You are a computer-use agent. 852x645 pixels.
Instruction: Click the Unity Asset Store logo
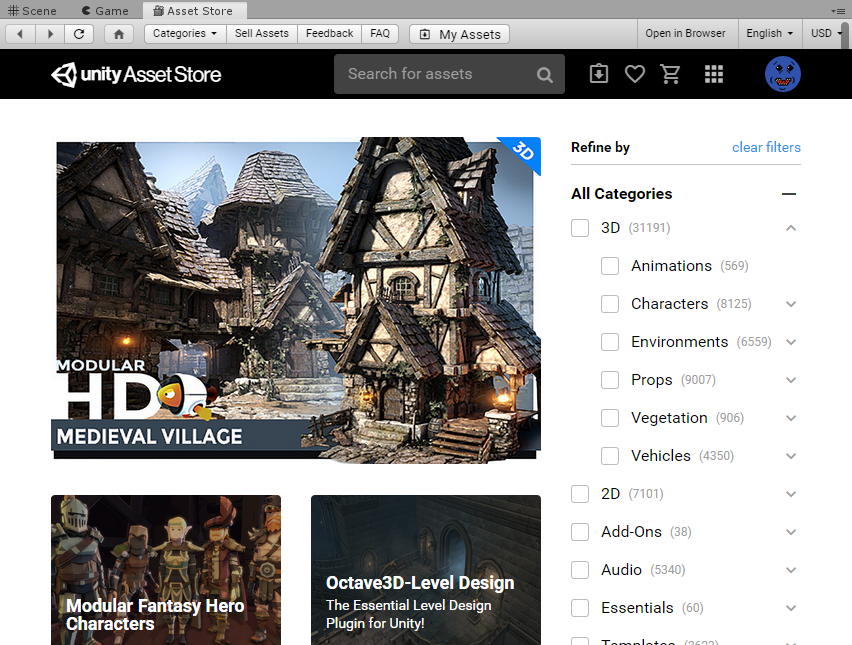(x=136, y=74)
